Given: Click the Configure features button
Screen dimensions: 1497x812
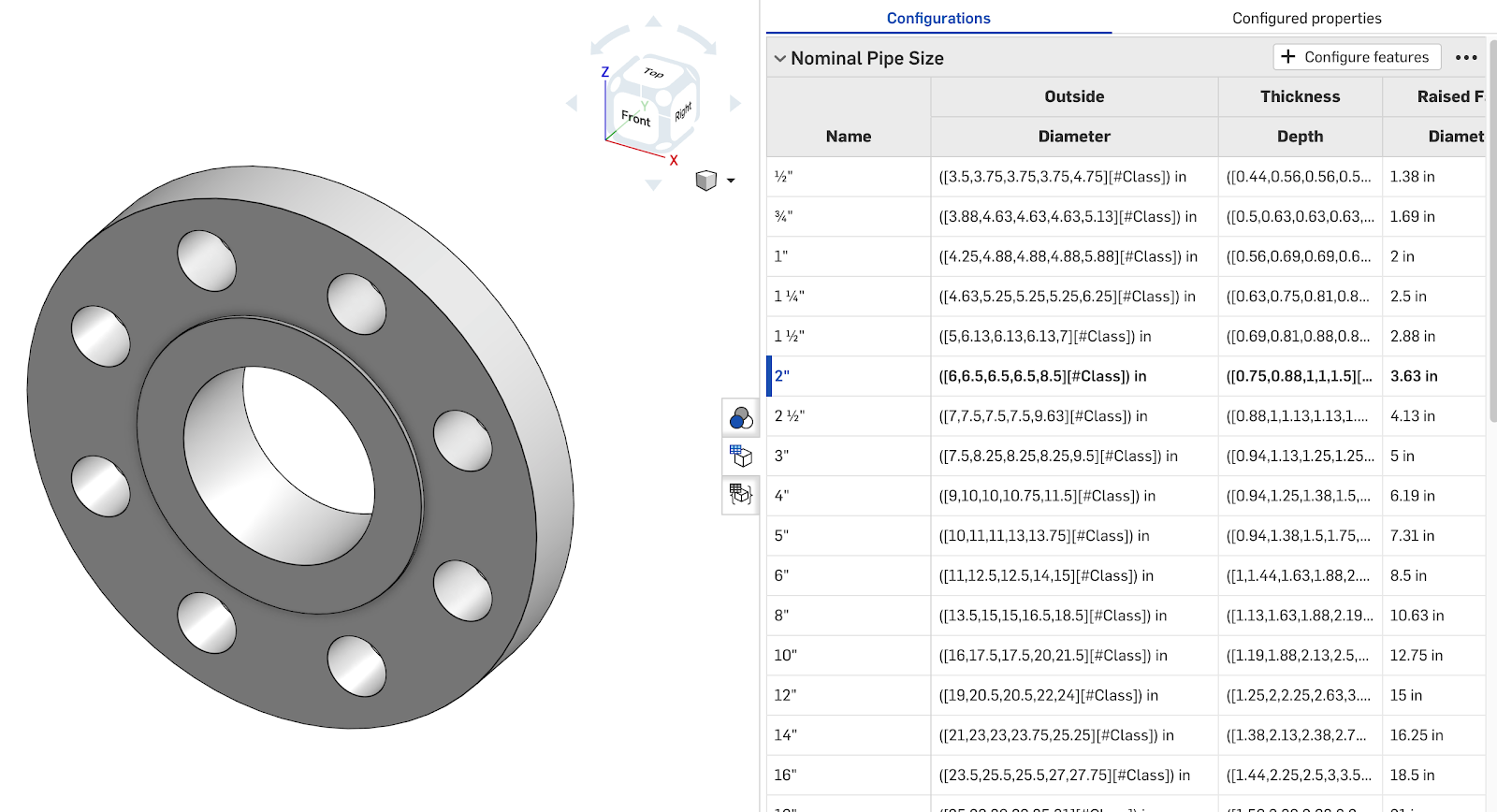Looking at the screenshot, I should [1356, 57].
